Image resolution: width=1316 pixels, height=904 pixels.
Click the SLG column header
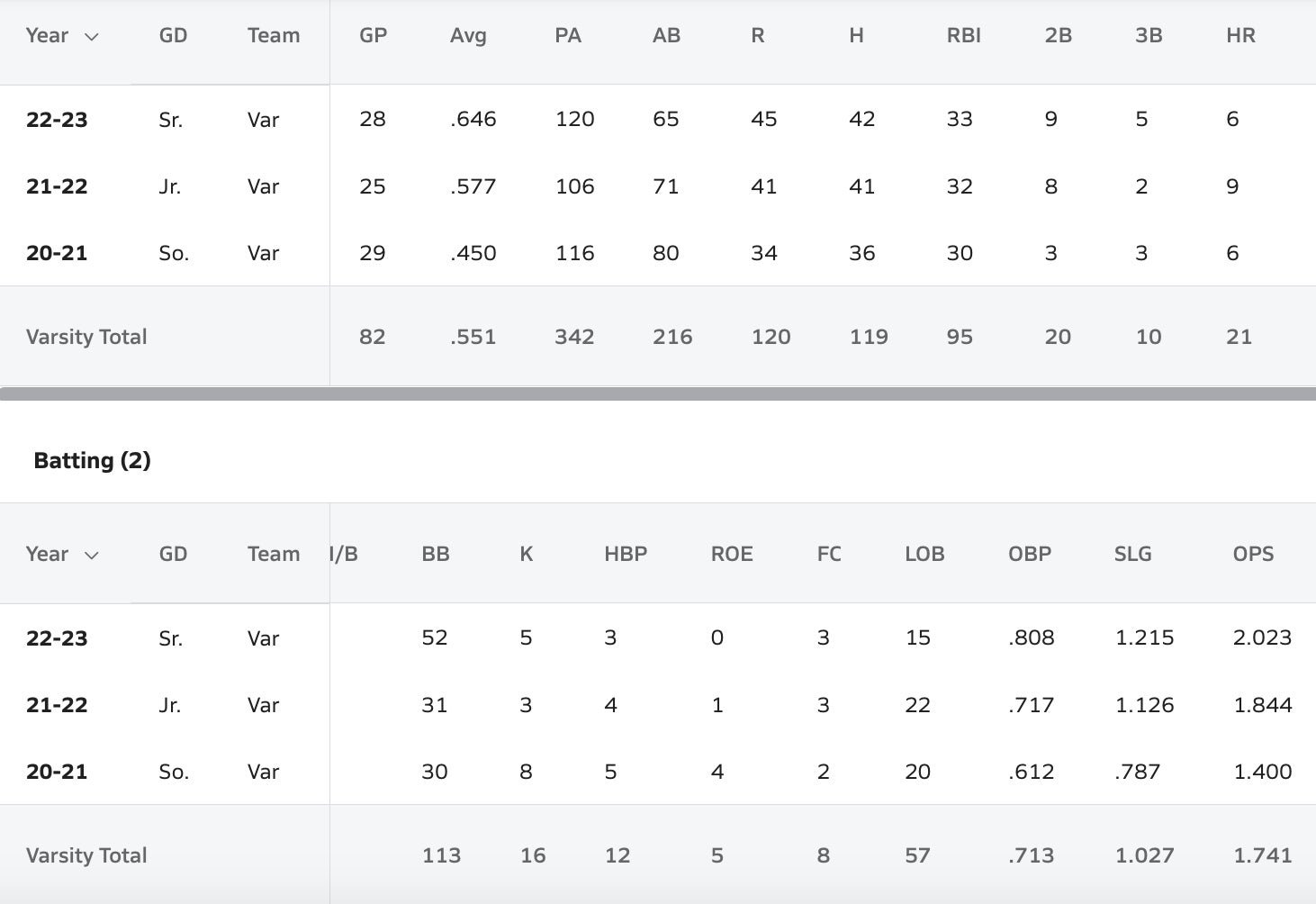coord(1132,555)
